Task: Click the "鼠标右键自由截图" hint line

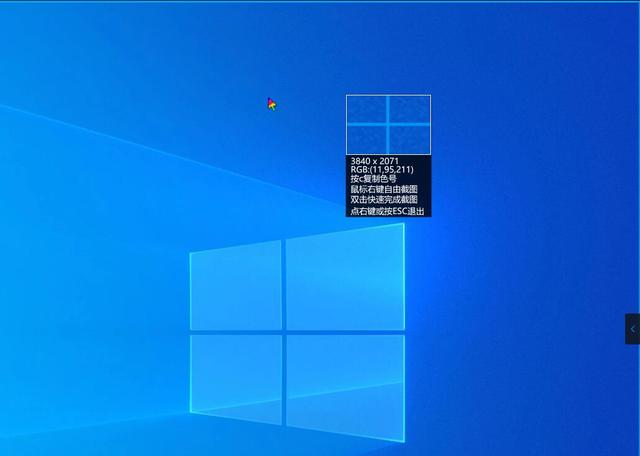Action: 384,189
